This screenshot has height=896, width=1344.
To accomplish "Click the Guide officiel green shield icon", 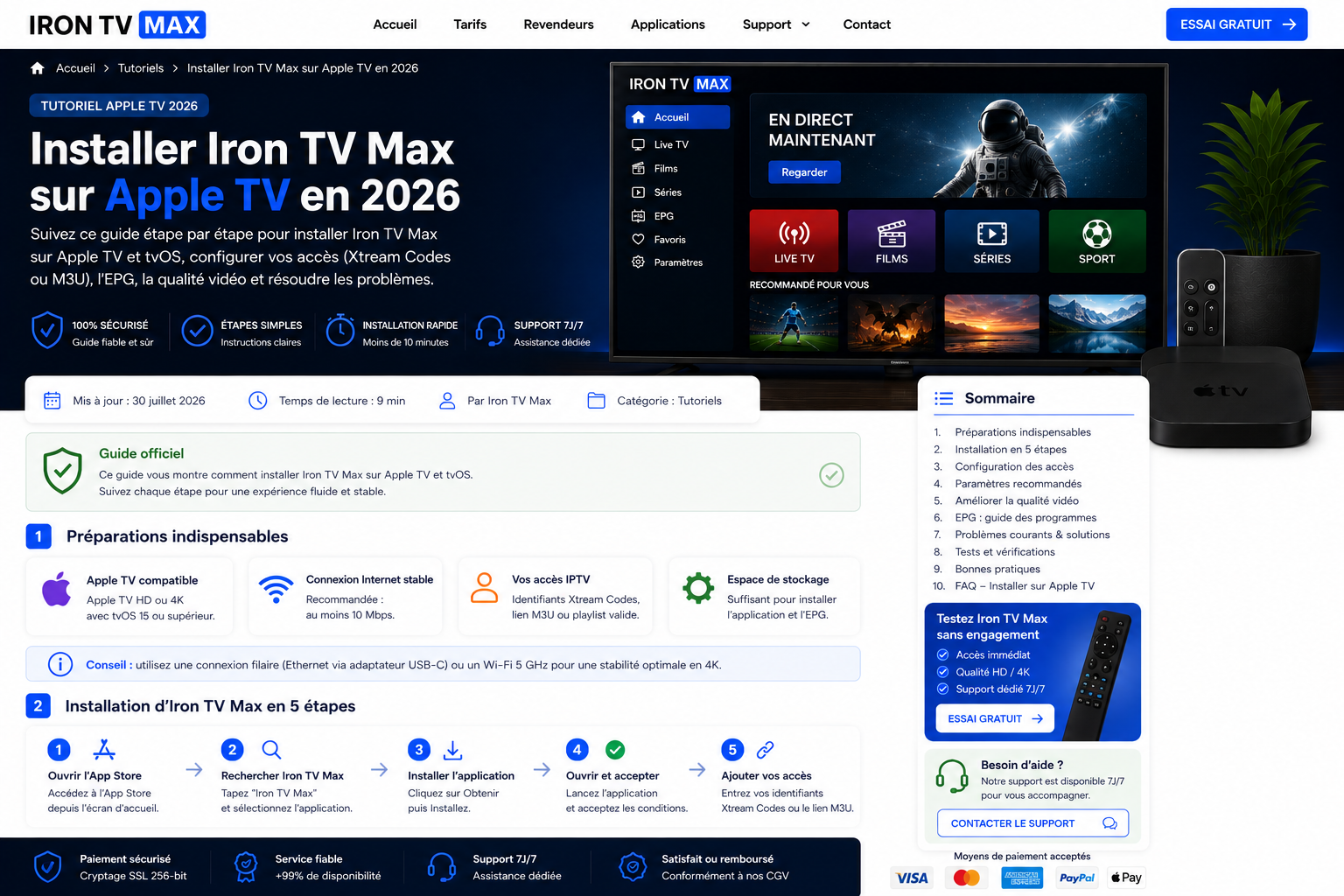I will coord(63,471).
